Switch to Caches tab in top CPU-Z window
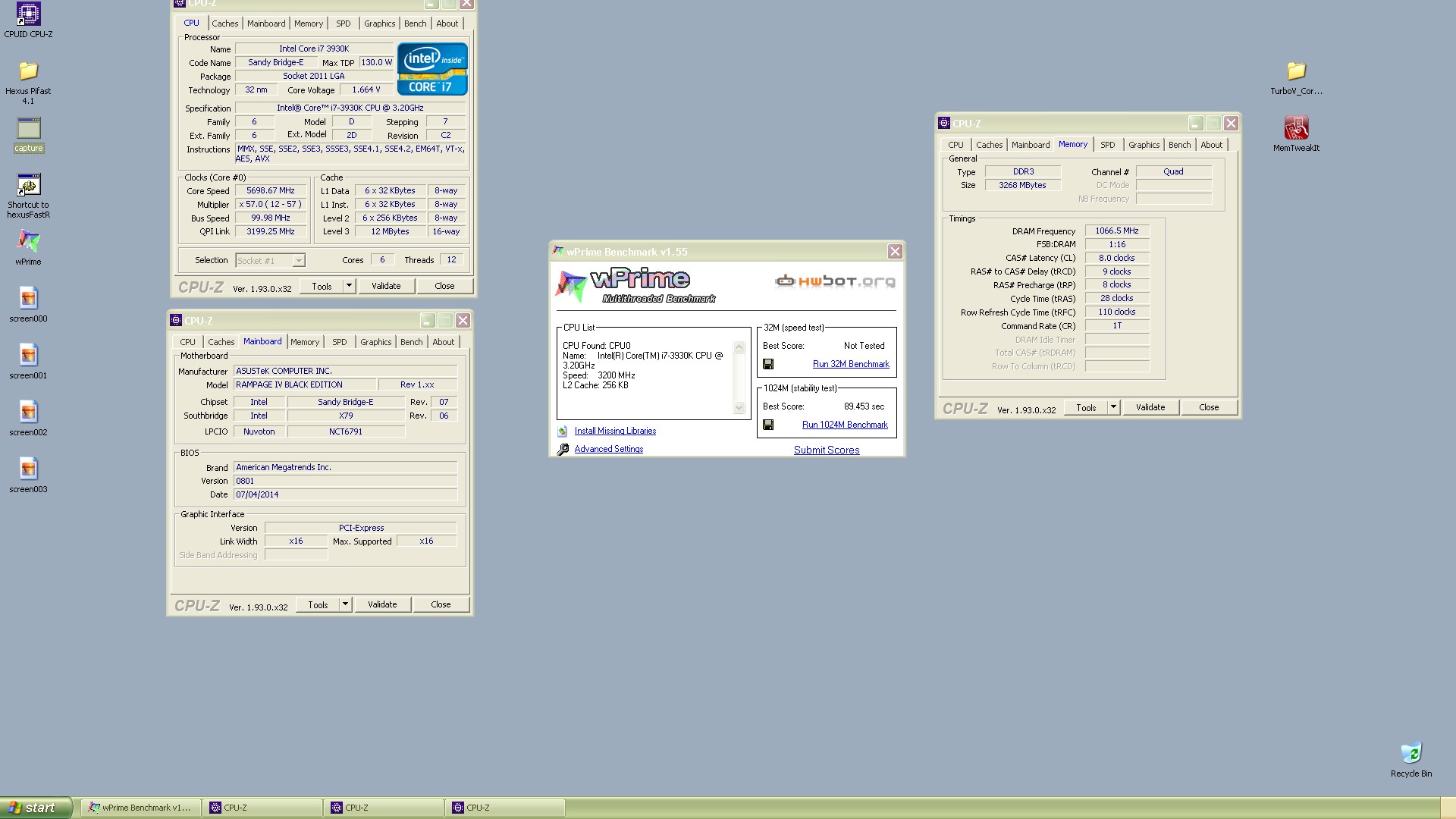 224,24
